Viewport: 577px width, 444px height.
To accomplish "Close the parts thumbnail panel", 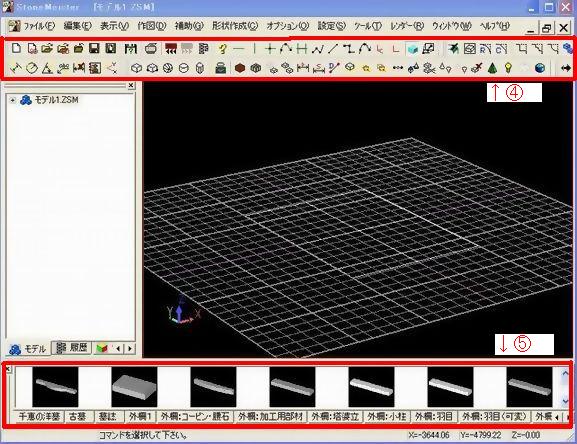I will (x=9, y=369).
